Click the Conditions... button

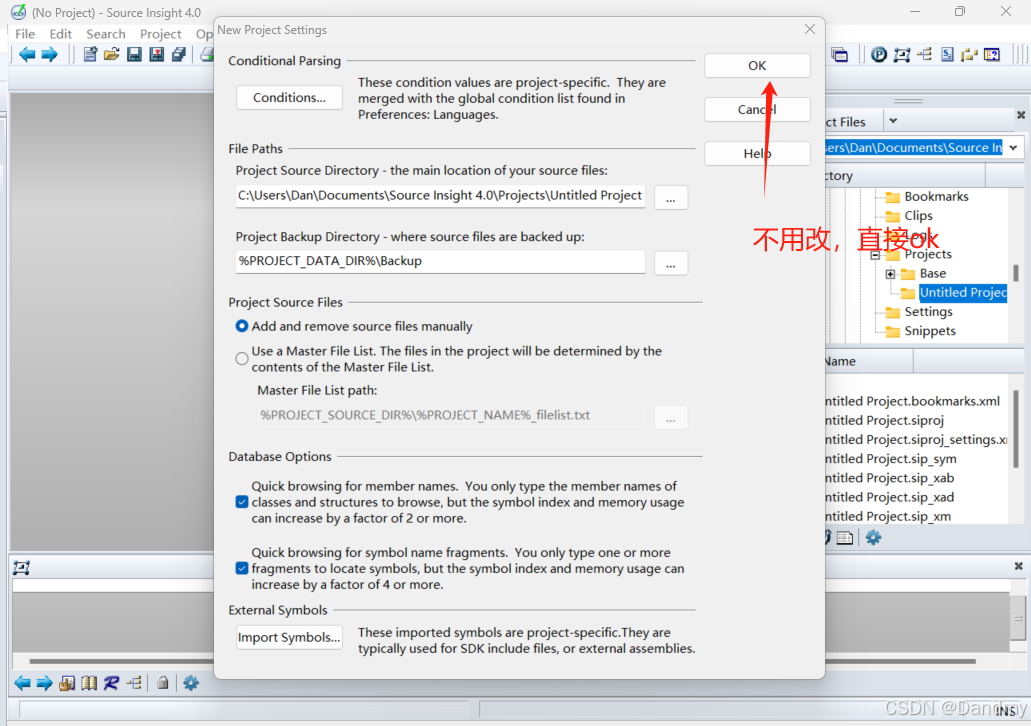289,97
